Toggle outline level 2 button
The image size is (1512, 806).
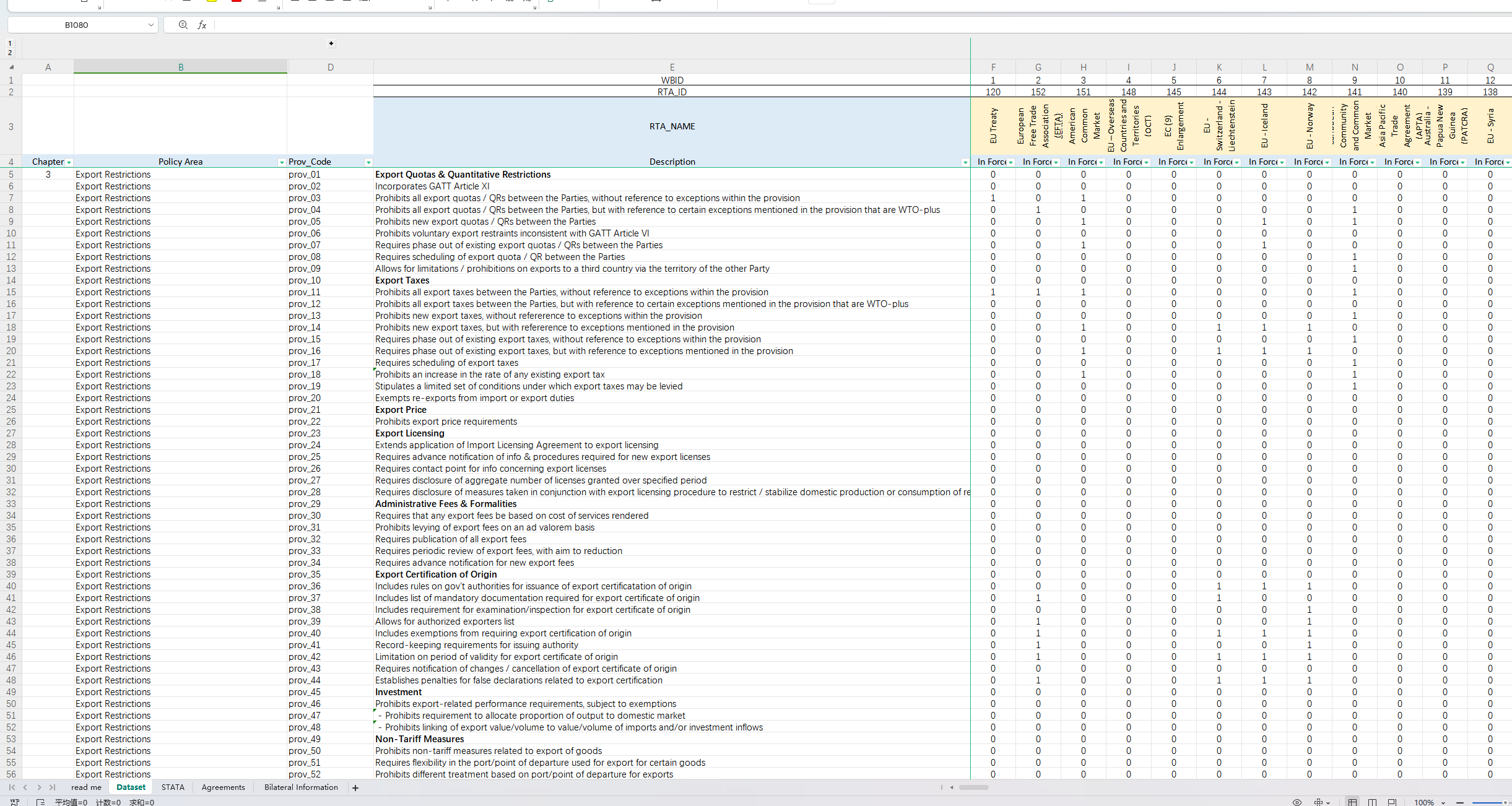10,53
